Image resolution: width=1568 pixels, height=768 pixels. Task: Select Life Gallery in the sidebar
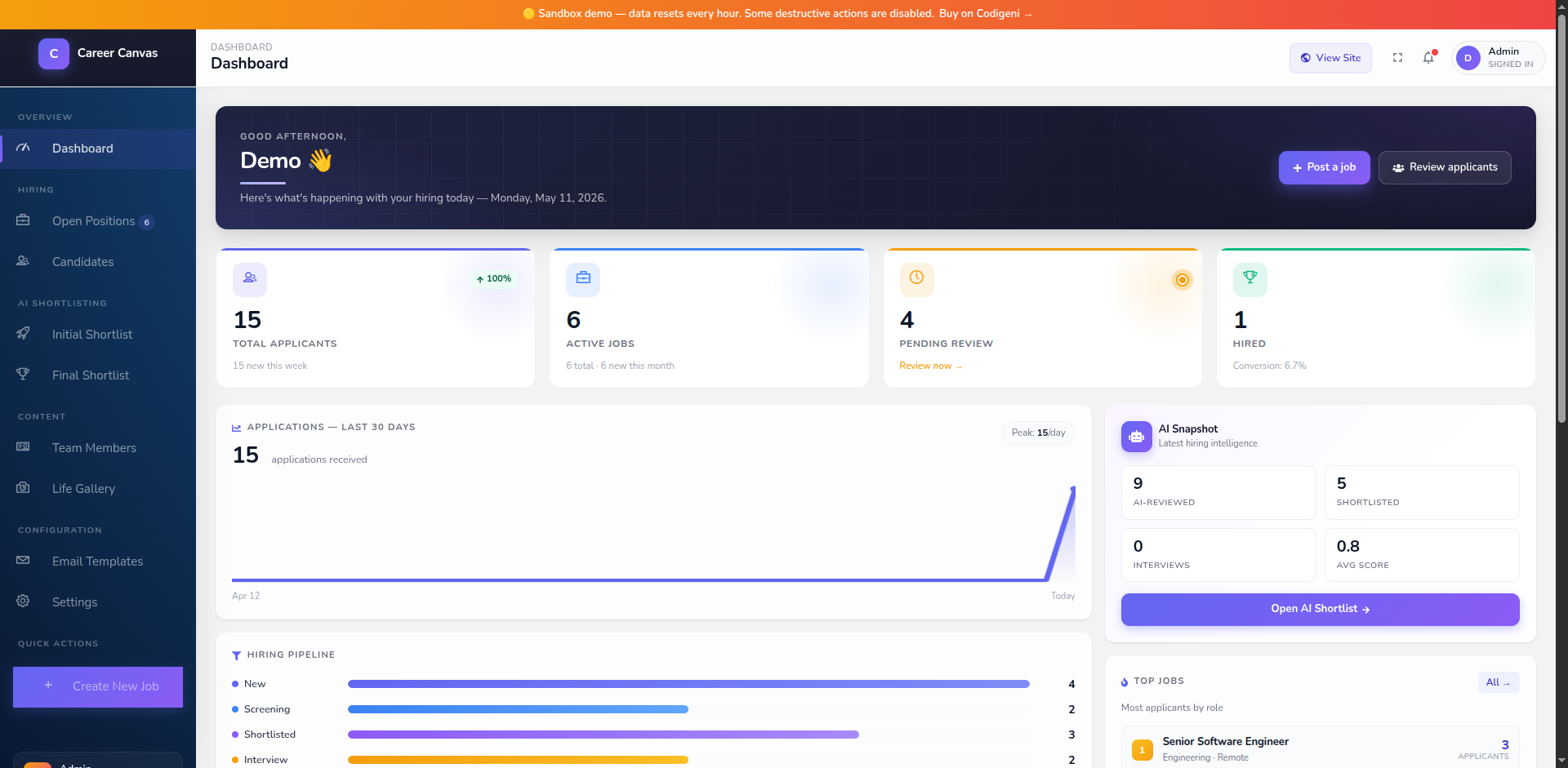click(98, 489)
